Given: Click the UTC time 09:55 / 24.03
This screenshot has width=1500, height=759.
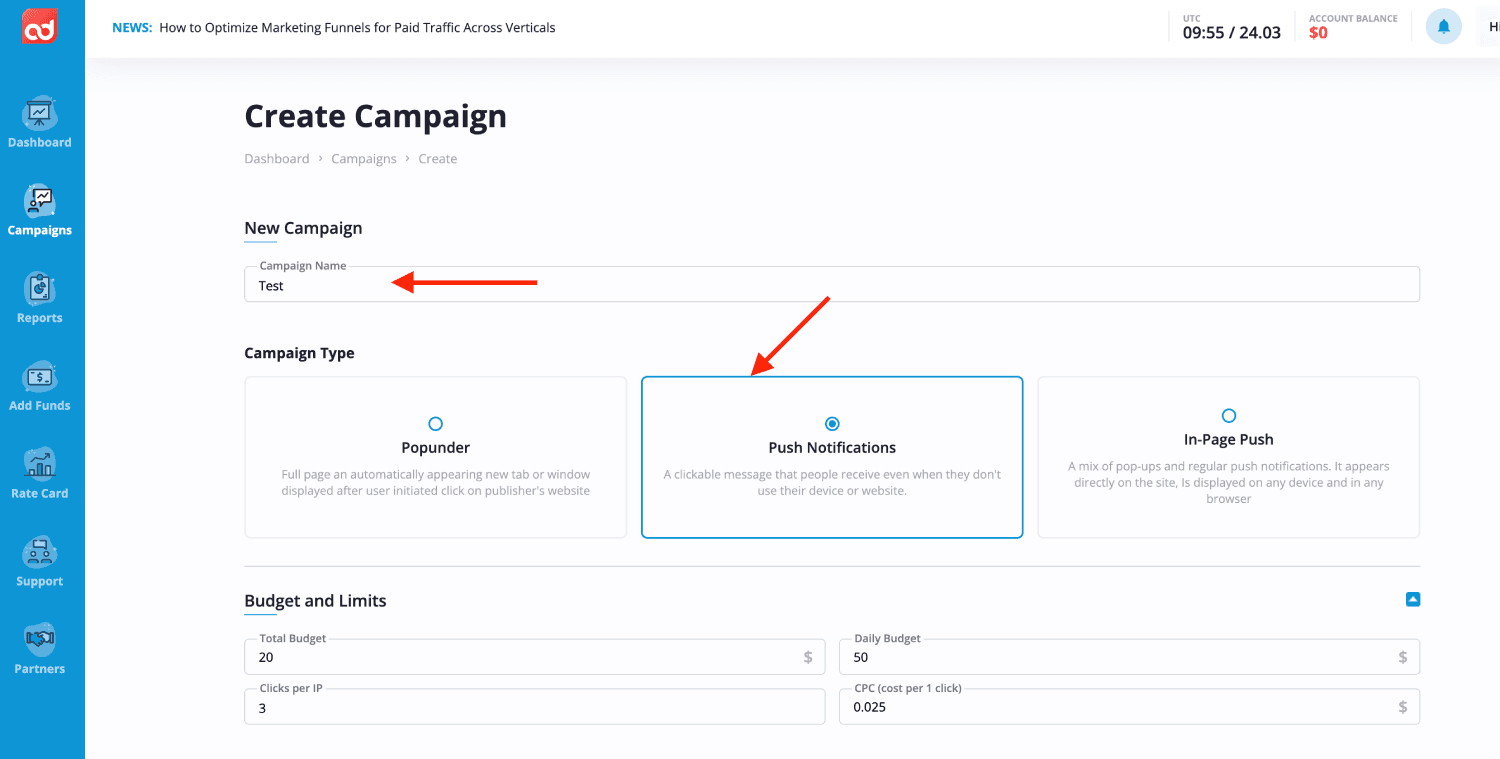Looking at the screenshot, I should click(1232, 33).
